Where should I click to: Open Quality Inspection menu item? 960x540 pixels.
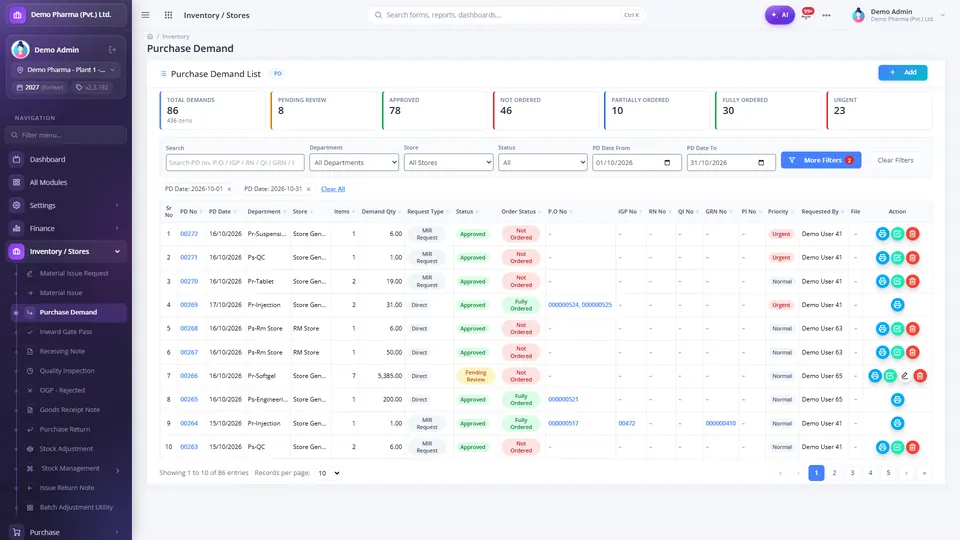click(x=67, y=371)
